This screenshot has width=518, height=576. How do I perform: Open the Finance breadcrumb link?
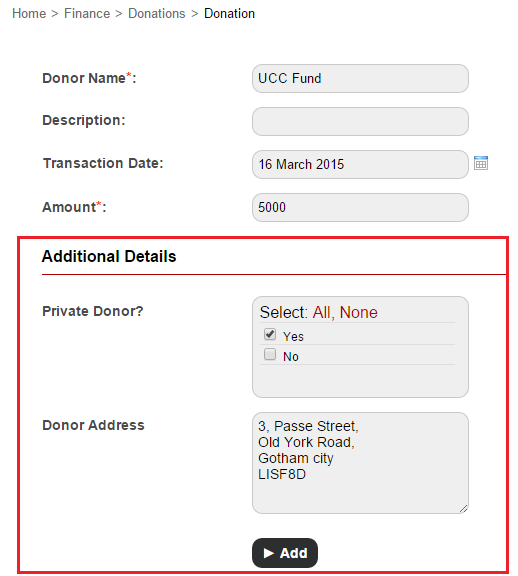(x=87, y=14)
